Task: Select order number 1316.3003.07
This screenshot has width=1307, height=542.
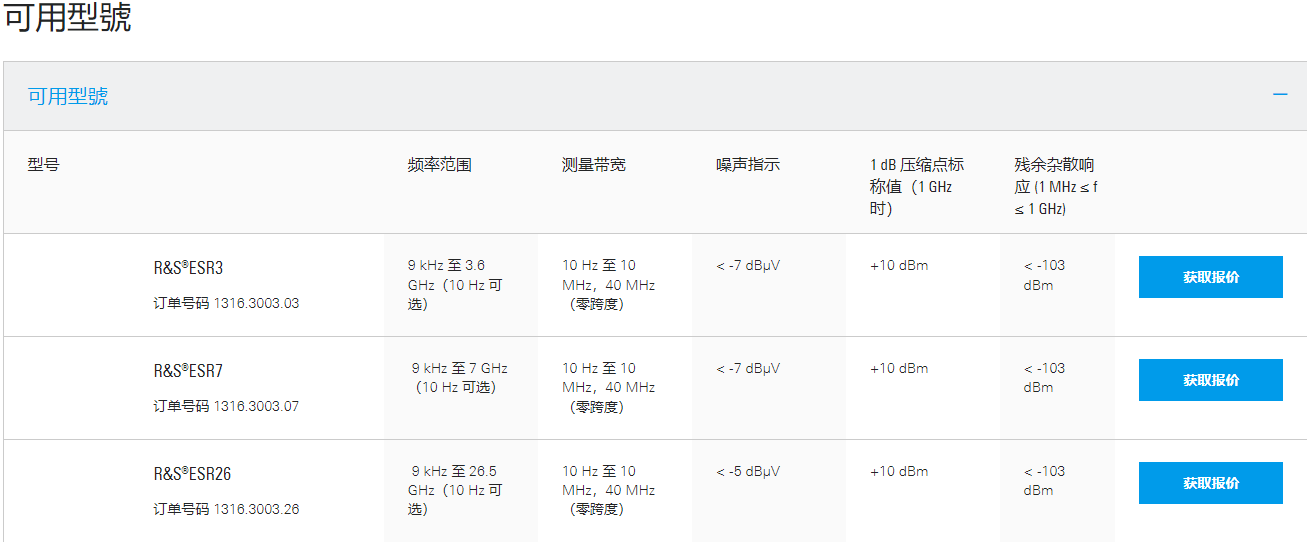Action: click(226, 406)
